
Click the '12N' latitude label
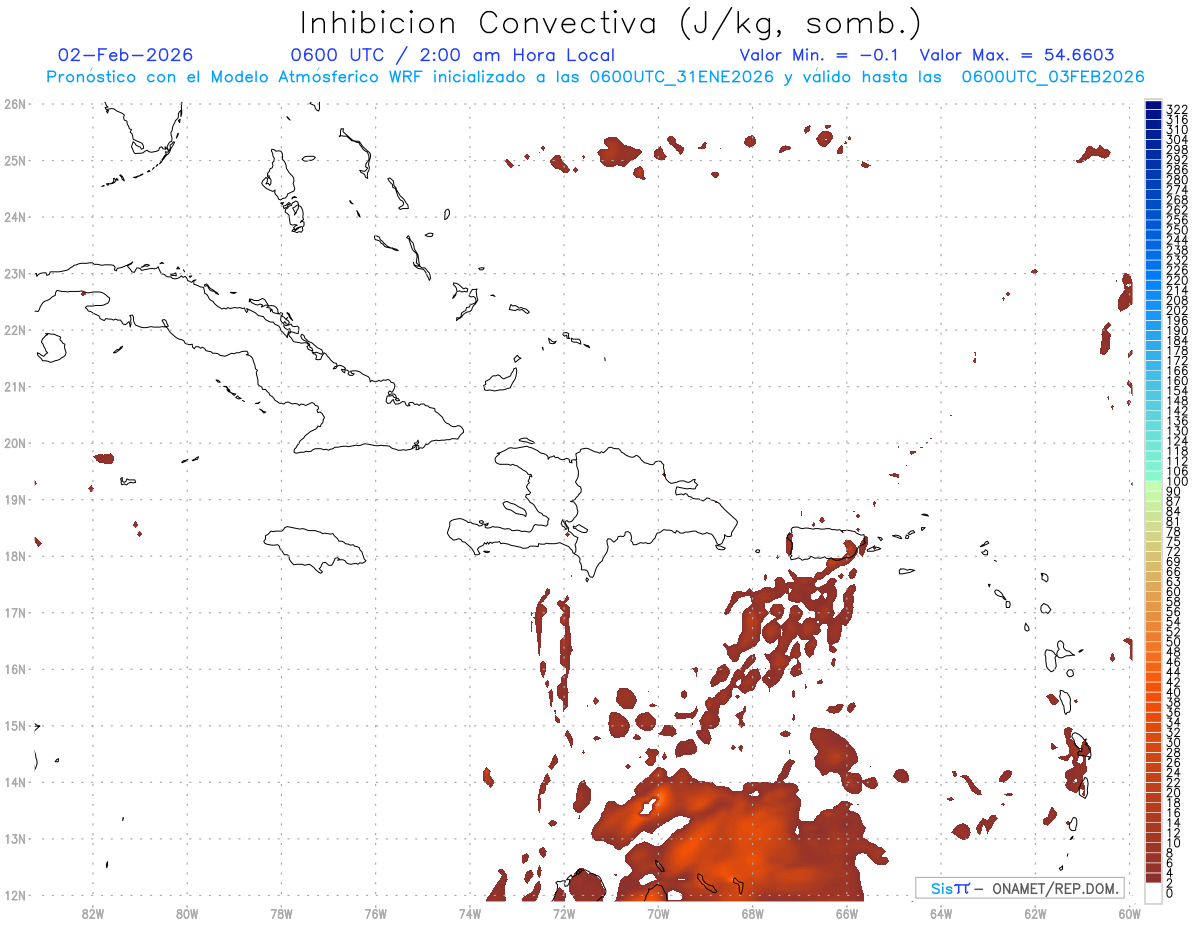[x=15, y=895]
